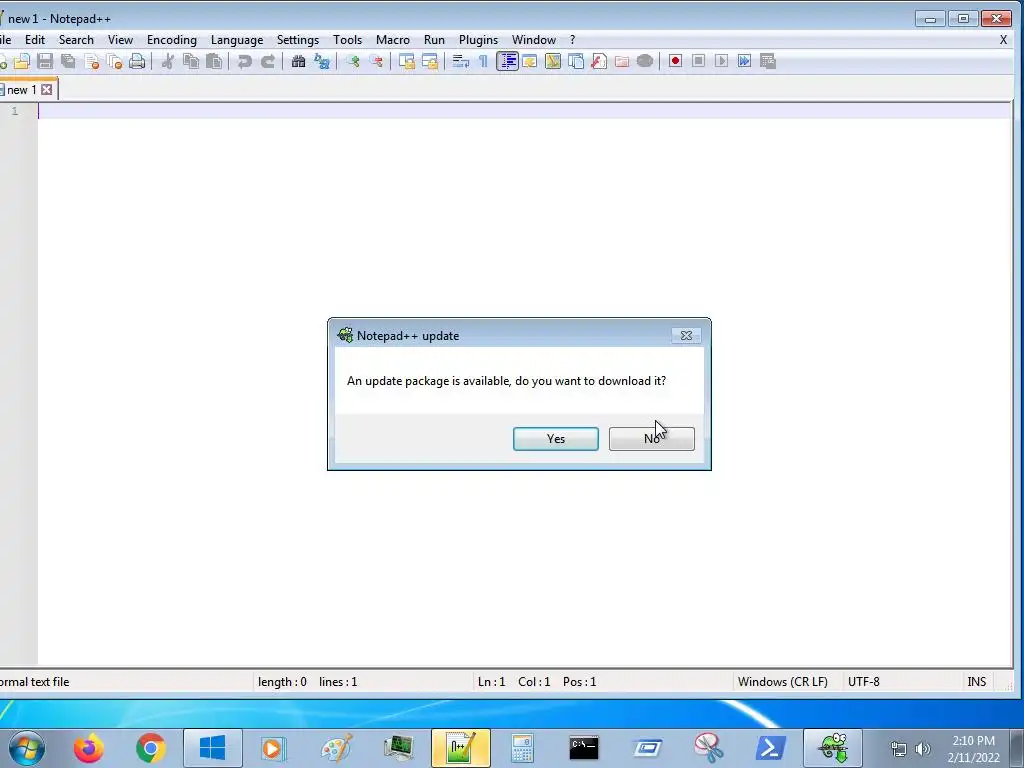Open the Plugins menu
Image resolution: width=1024 pixels, height=768 pixels.
point(478,40)
